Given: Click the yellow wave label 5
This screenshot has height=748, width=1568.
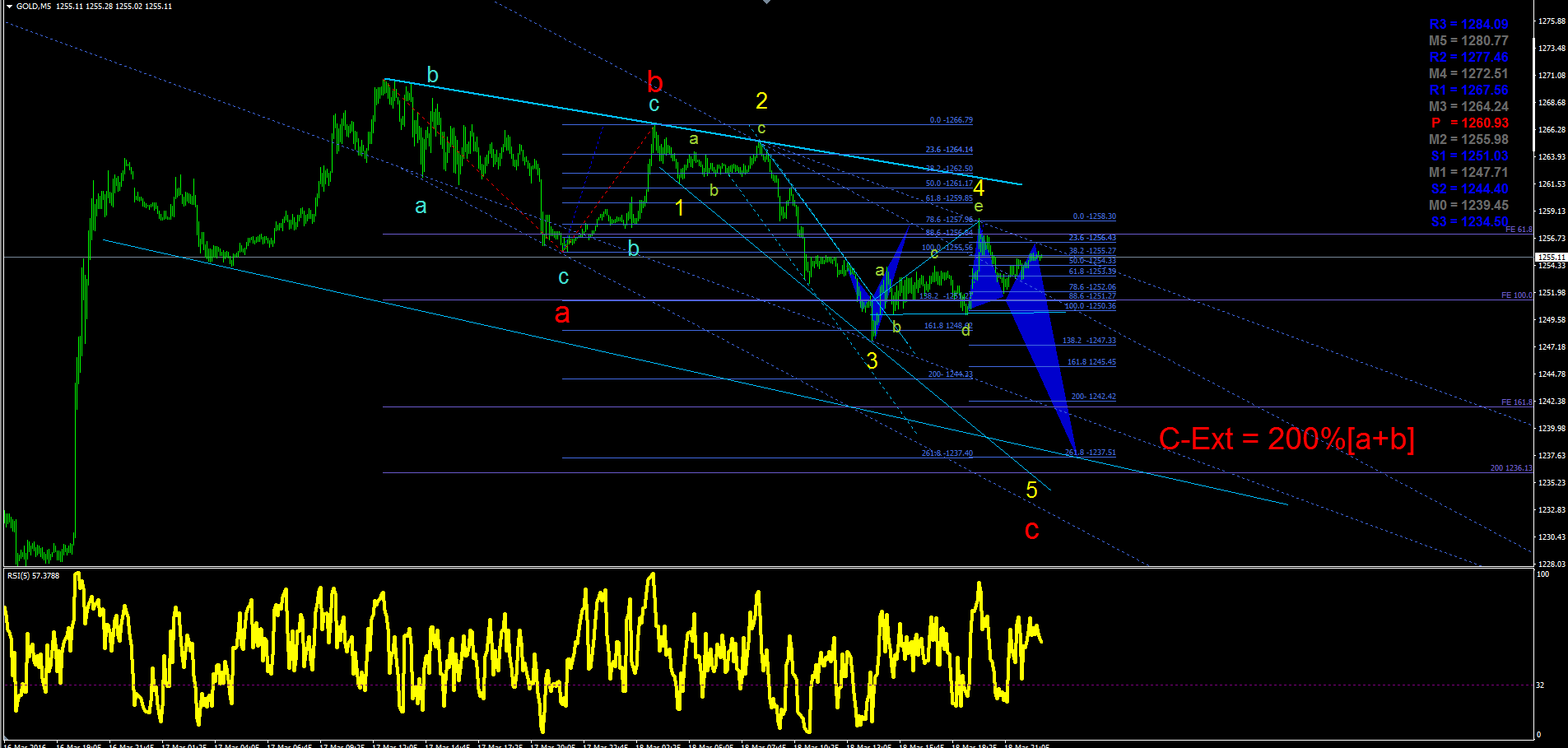Looking at the screenshot, I should pyautogui.click(x=1031, y=490).
